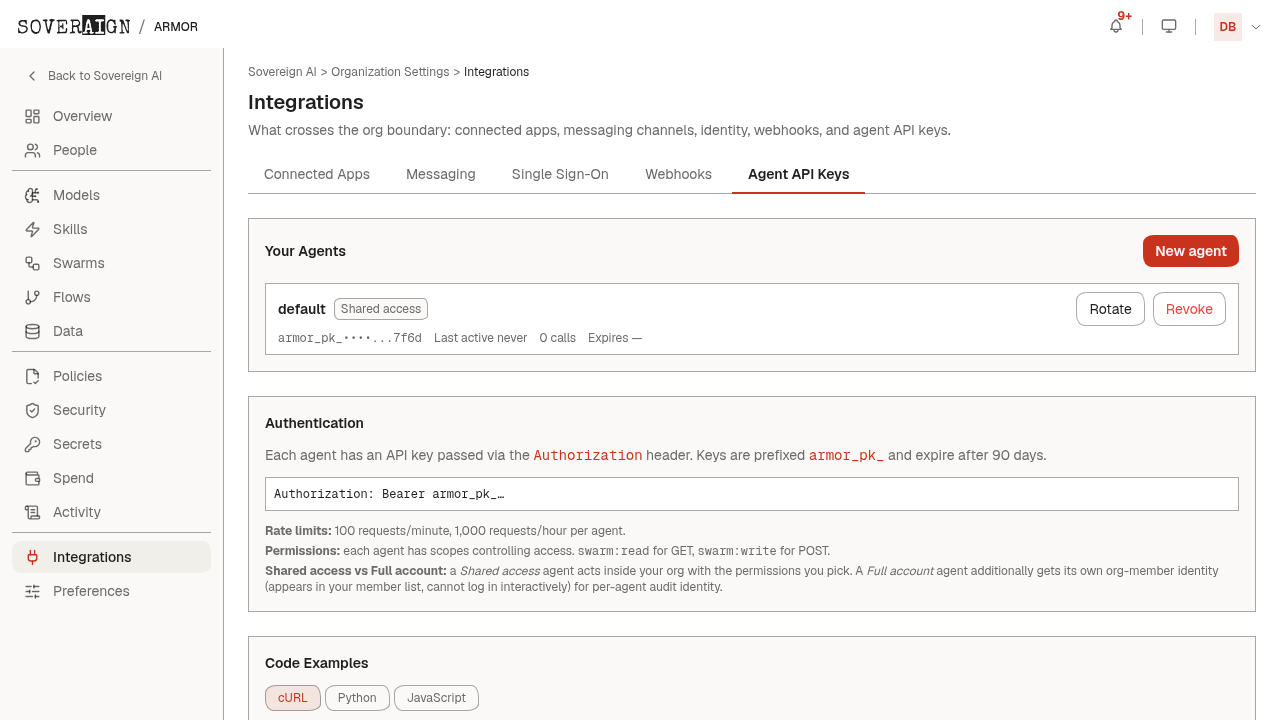Screen dimensions: 1280x720
Task: Open Models in the sidebar
Action: [x=111, y=195]
